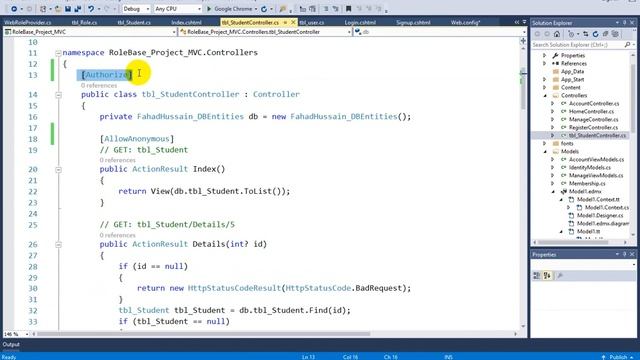Switch to the Login.cshtml tab
Screen dimensions: 640x360
[x=360, y=22]
